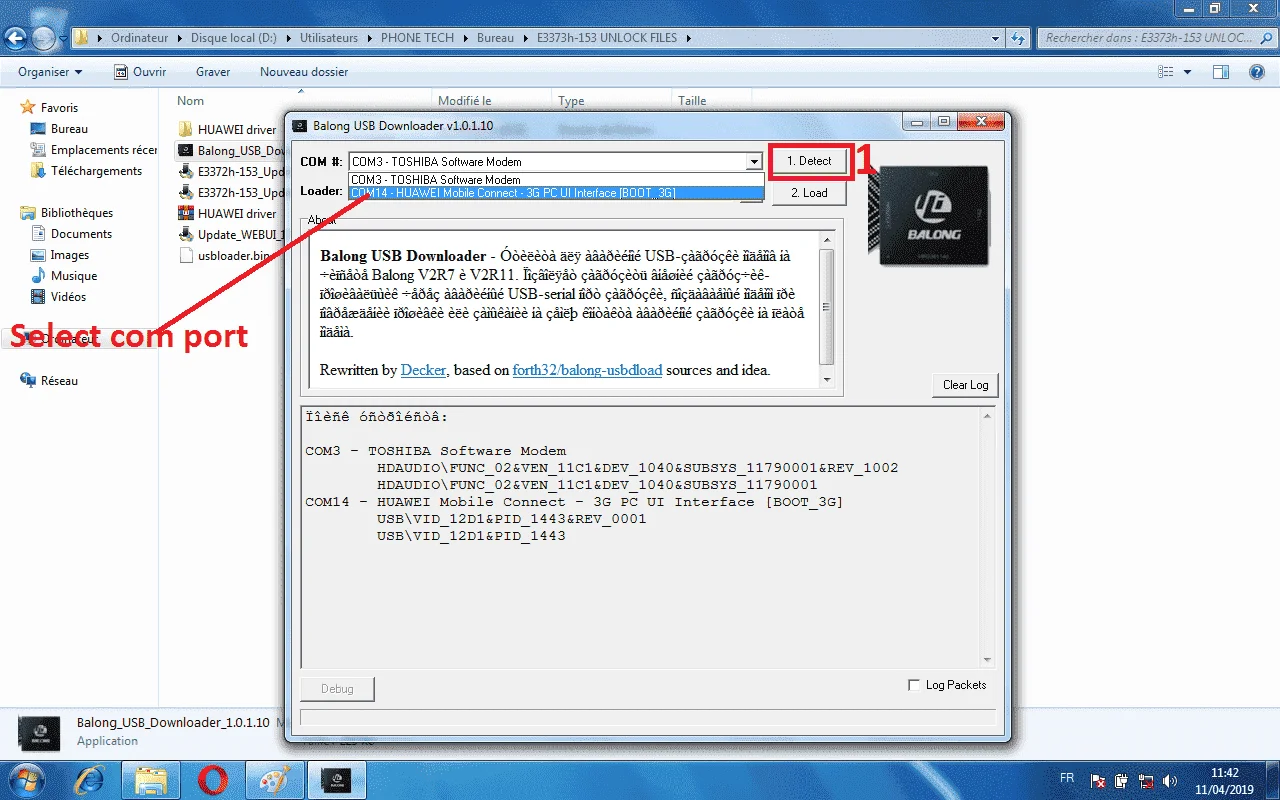The height and width of the screenshot is (800, 1280).
Task: Click the Disque local (D:) breadcrumb
Action: click(234, 38)
